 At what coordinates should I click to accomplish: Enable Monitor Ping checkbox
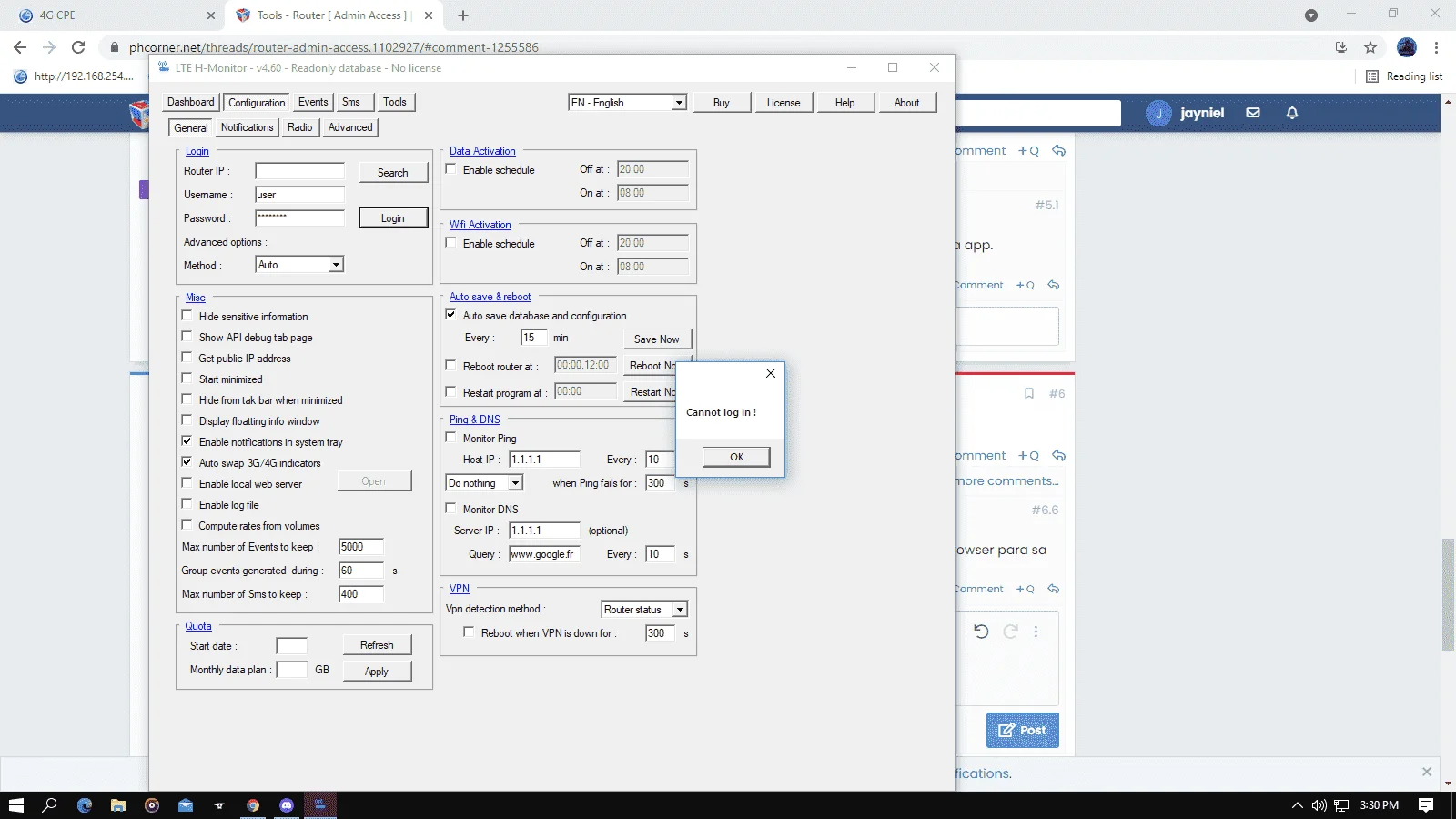tap(450, 438)
